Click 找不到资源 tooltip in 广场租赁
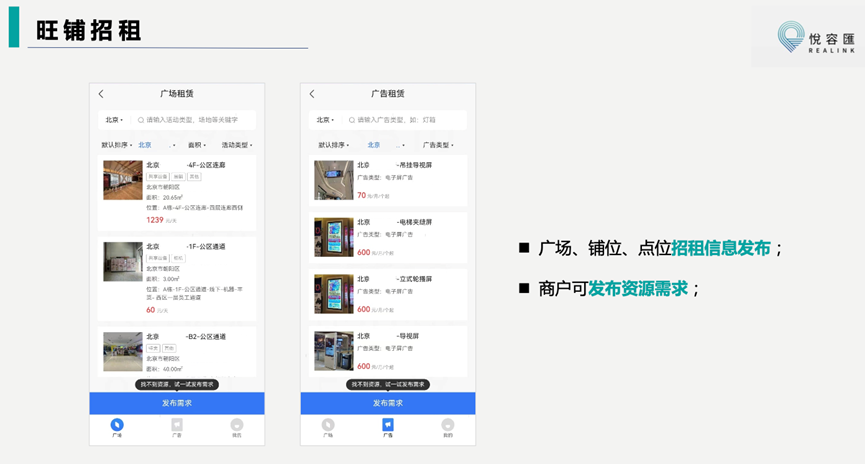865x464 pixels. (177, 385)
